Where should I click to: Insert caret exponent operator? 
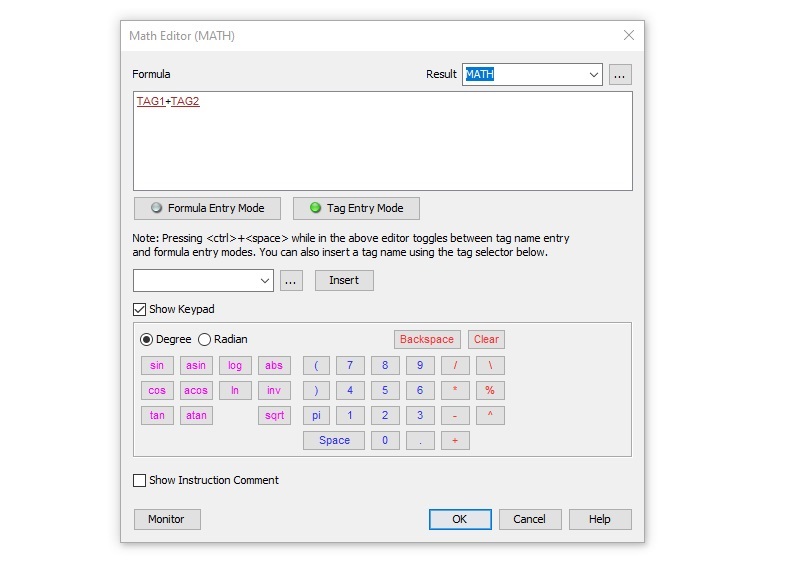[490, 415]
